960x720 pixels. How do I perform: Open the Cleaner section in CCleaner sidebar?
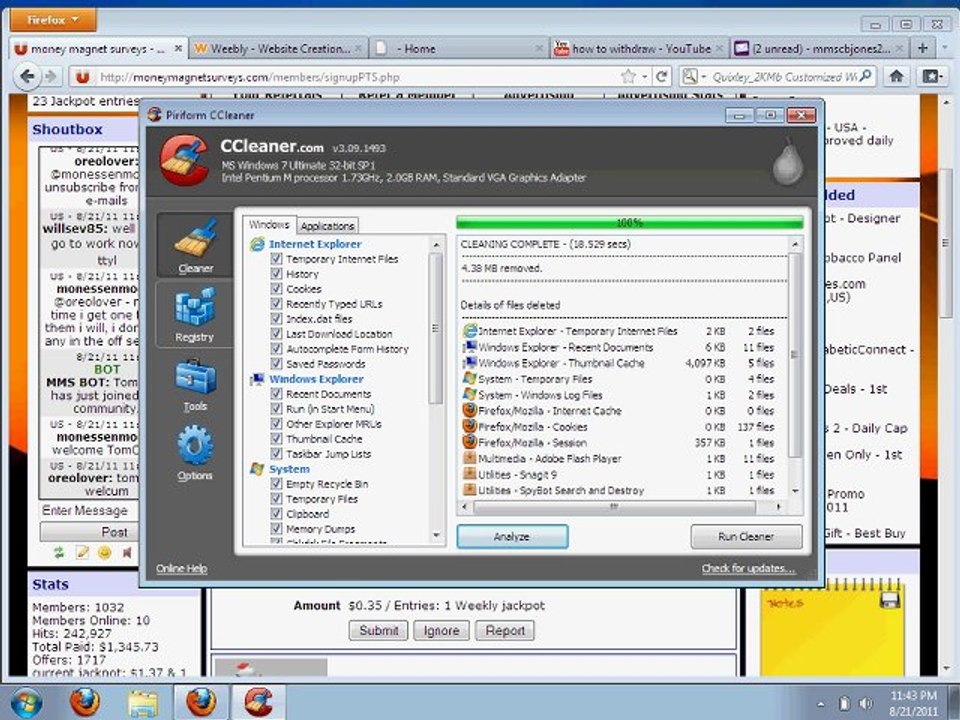click(x=195, y=245)
